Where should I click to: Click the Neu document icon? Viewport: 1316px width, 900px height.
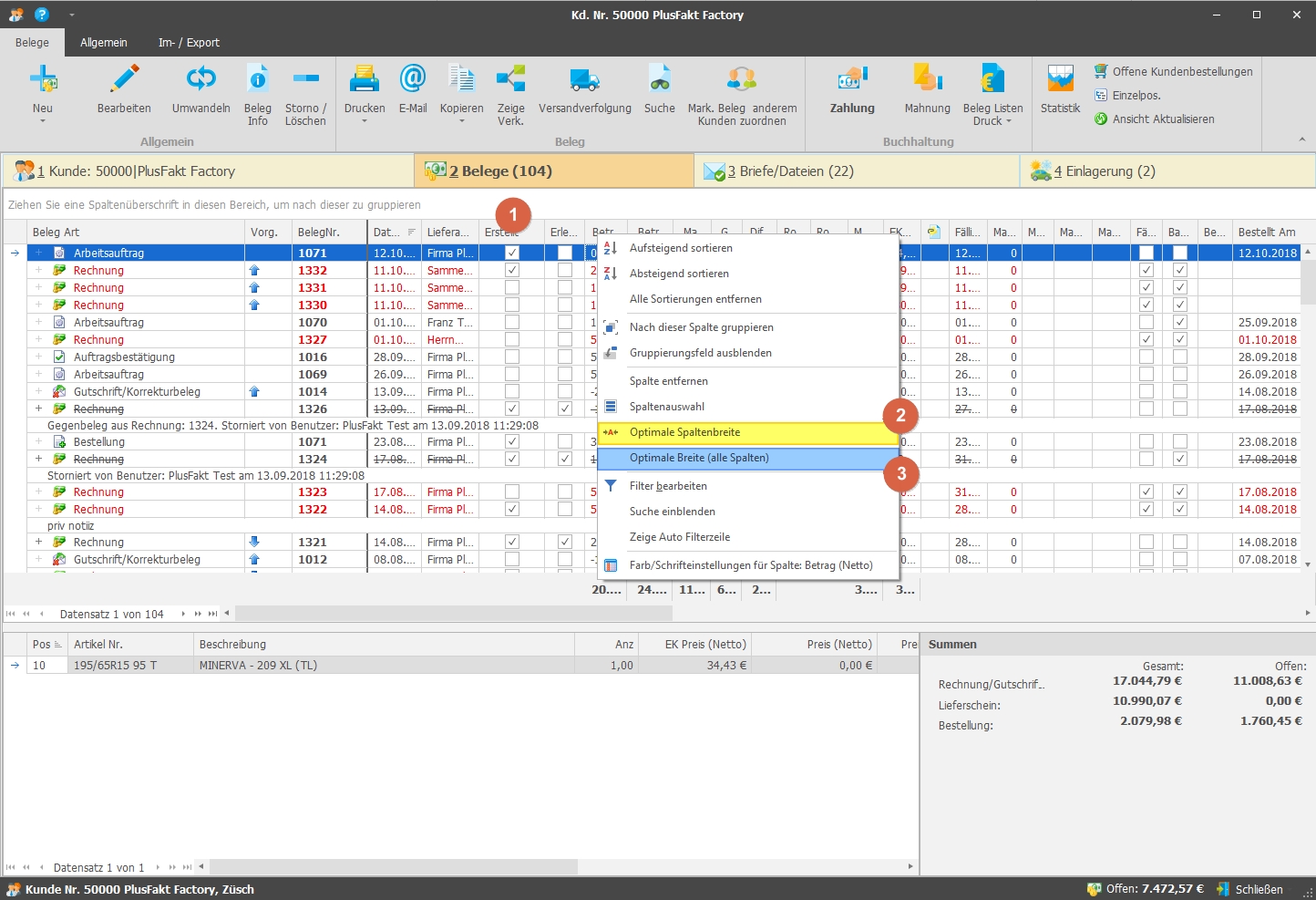click(43, 79)
